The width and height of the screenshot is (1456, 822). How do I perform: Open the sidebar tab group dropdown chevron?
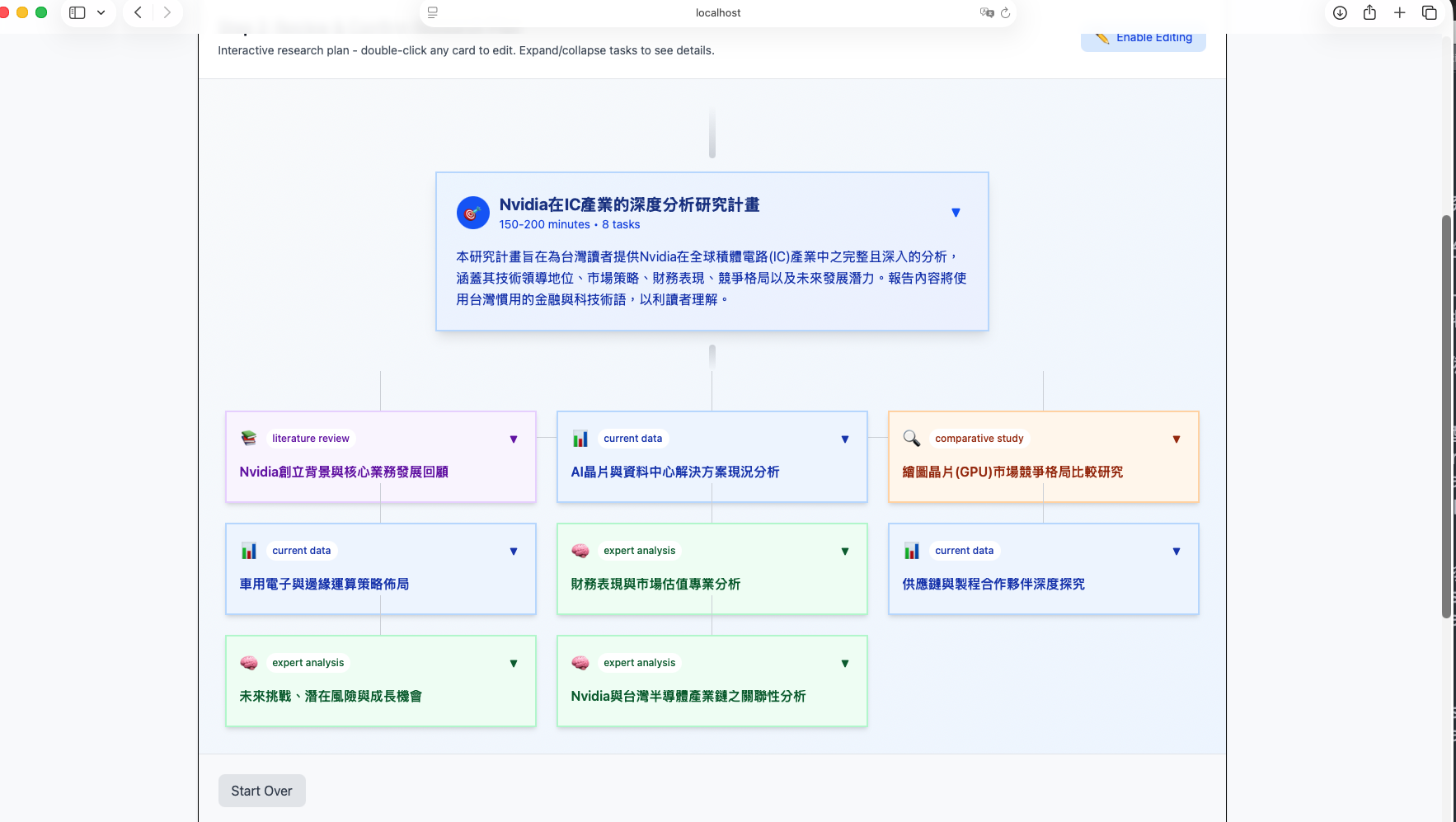[x=101, y=12]
